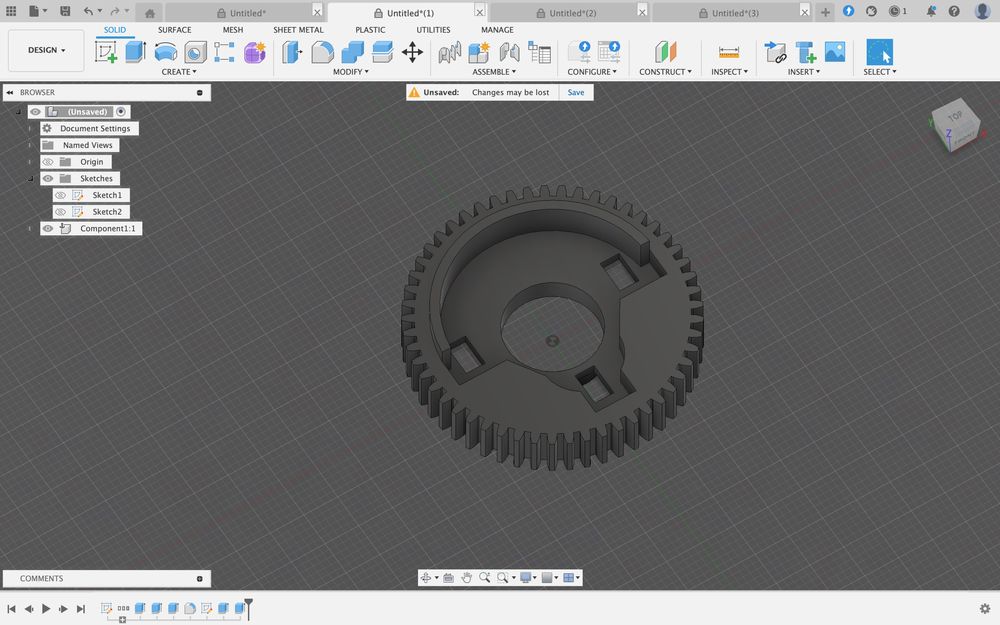
Task: Switch to the PLASTIC tab
Action: tap(370, 30)
